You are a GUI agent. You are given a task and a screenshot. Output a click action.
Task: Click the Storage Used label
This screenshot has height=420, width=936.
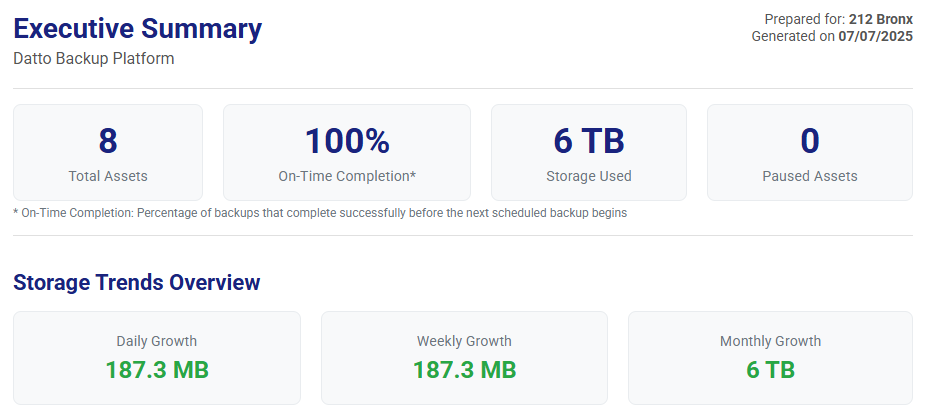(x=588, y=176)
